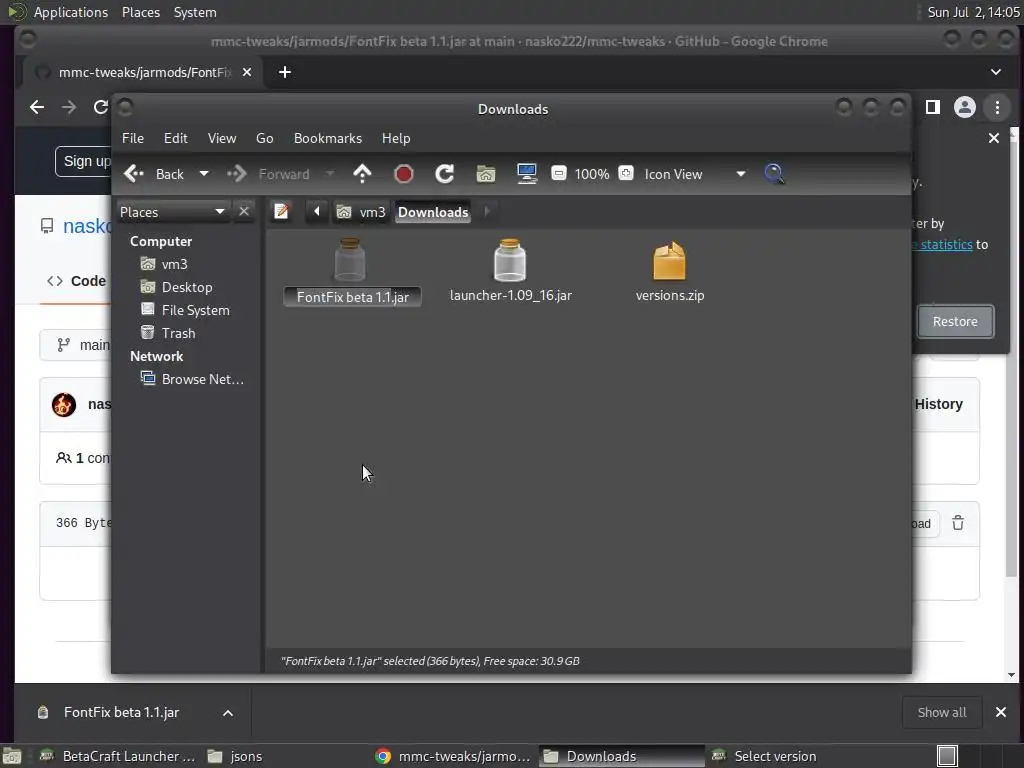Zoom in with the plus icon
Screen dimensions: 1024x768
pyautogui.click(x=626, y=173)
